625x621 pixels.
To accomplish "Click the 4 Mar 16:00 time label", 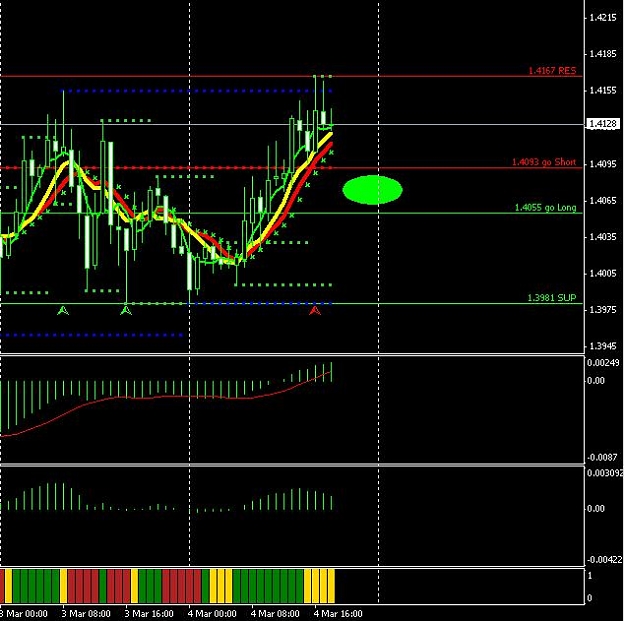I will pyautogui.click(x=338, y=614).
